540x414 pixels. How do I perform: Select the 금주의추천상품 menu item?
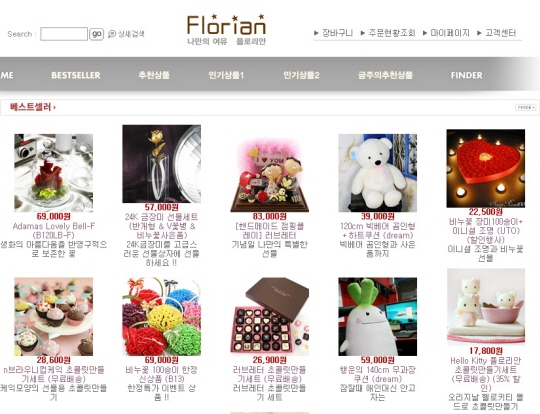point(385,75)
